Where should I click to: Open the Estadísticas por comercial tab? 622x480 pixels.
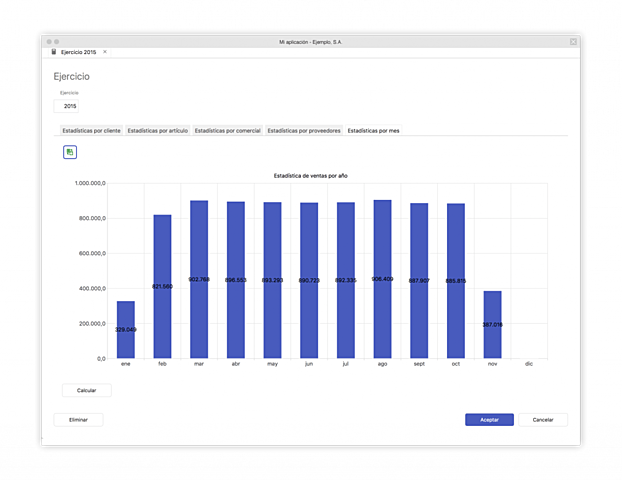point(227,131)
